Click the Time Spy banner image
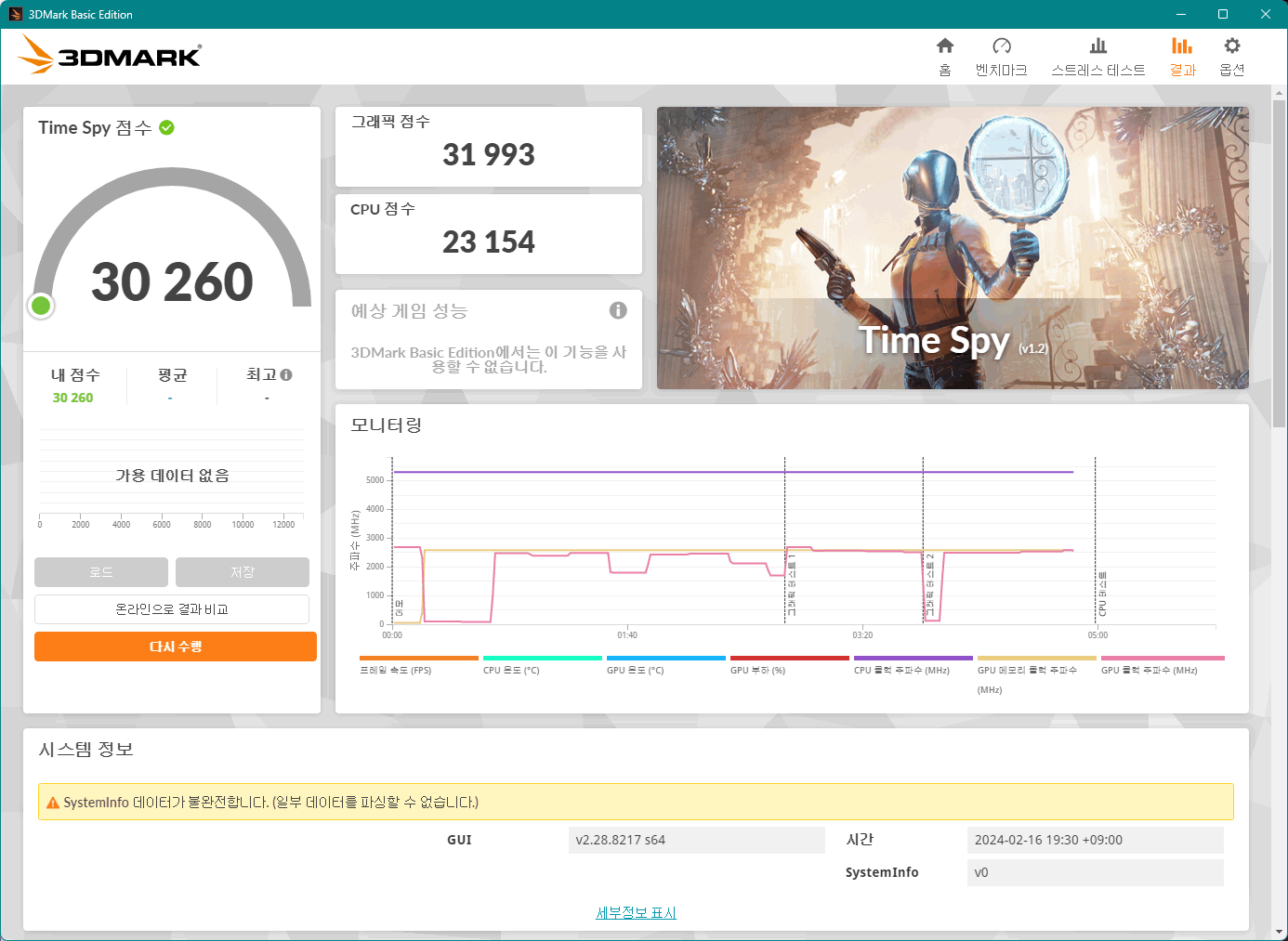1288x941 pixels. coord(953,248)
